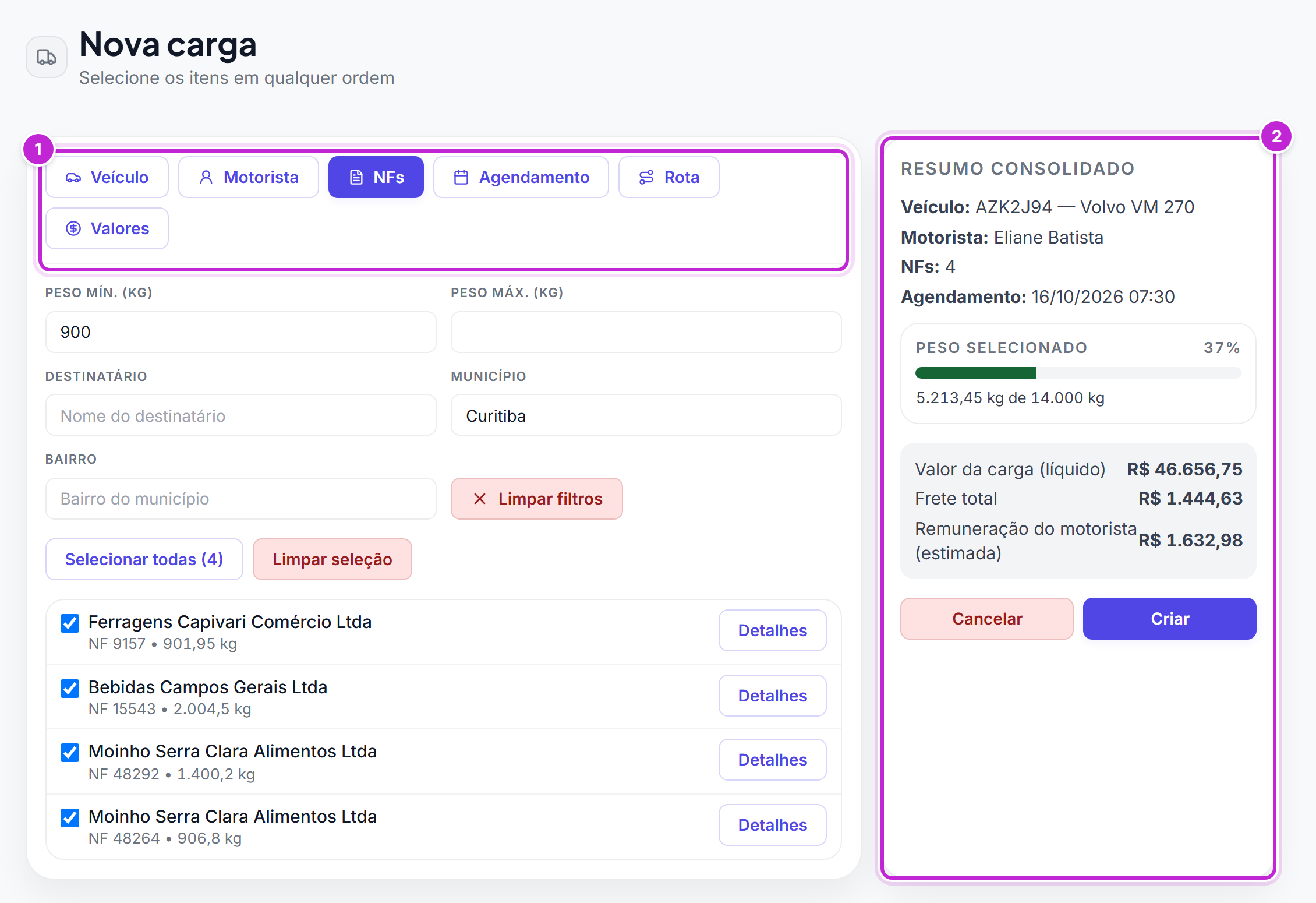Click the Peso selecionado progress bar
The height and width of the screenshot is (903, 1316).
coord(1078,373)
